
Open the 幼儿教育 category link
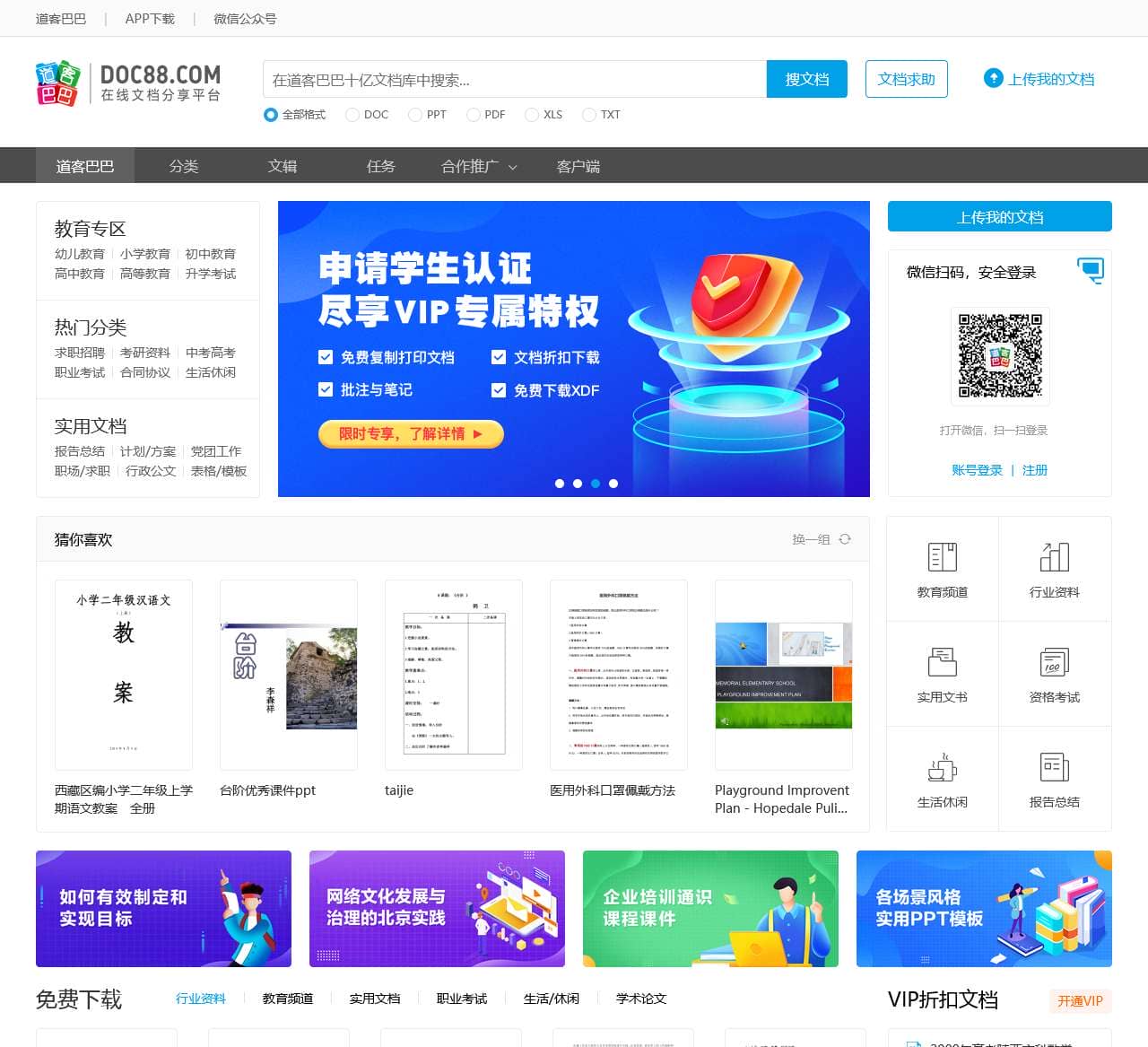[80, 254]
